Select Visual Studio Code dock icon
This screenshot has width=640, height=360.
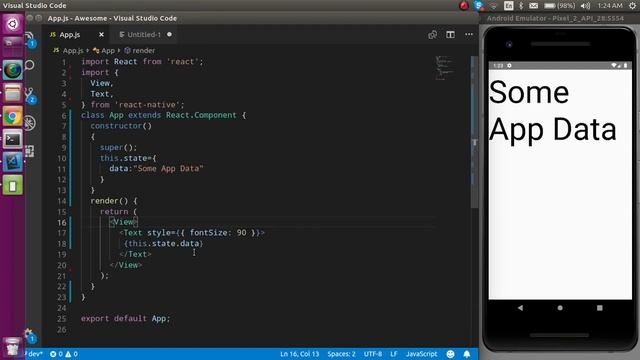pyautogui.click(x=13, y=162)
